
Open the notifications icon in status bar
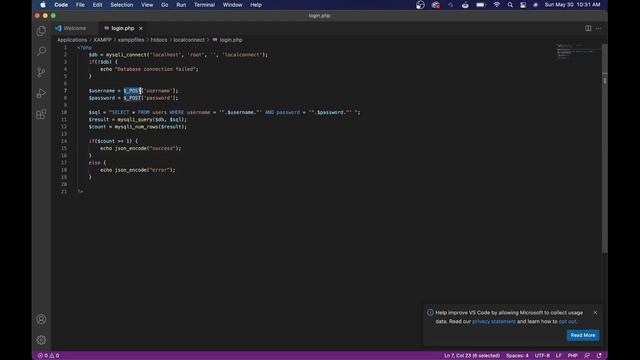click(x=599, y=356)
